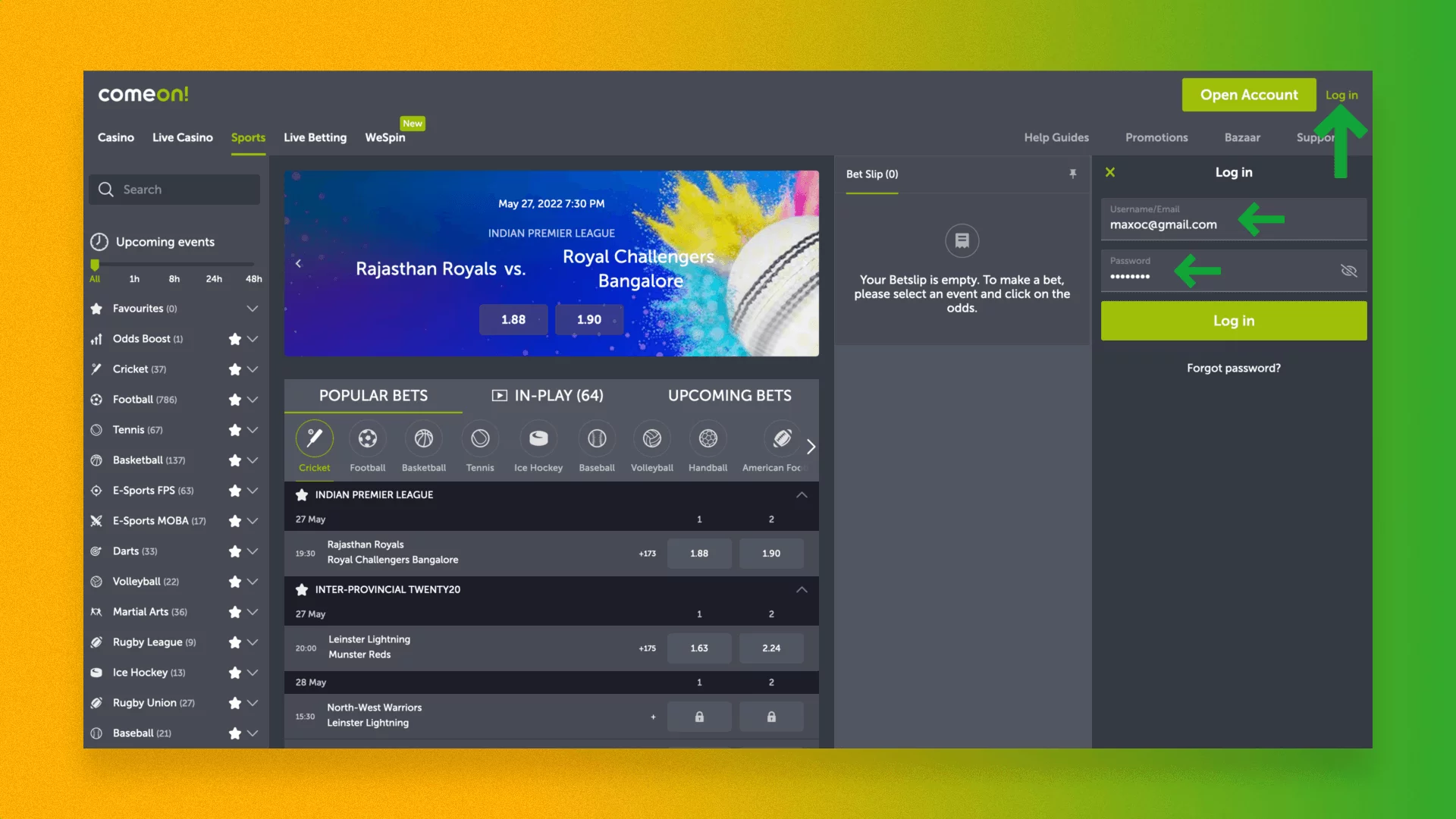Expand the Darts category chevron
Viewport: 1456px width, 819px height.
pyautogui.click(x=253, y=551)
